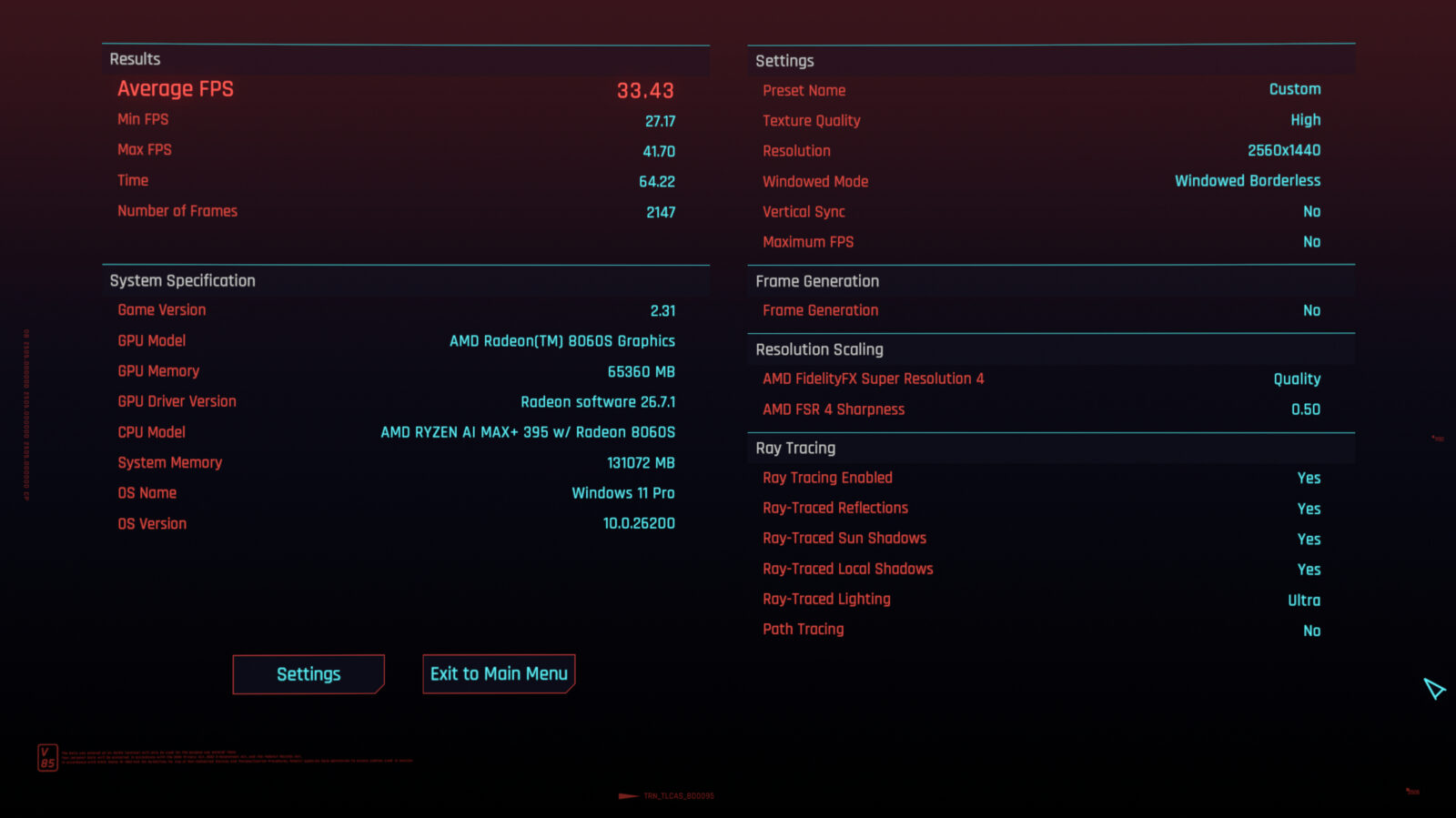Click the Time value 64.22
Viewport: 1456px width, 818px height.
tap(657, 182)
